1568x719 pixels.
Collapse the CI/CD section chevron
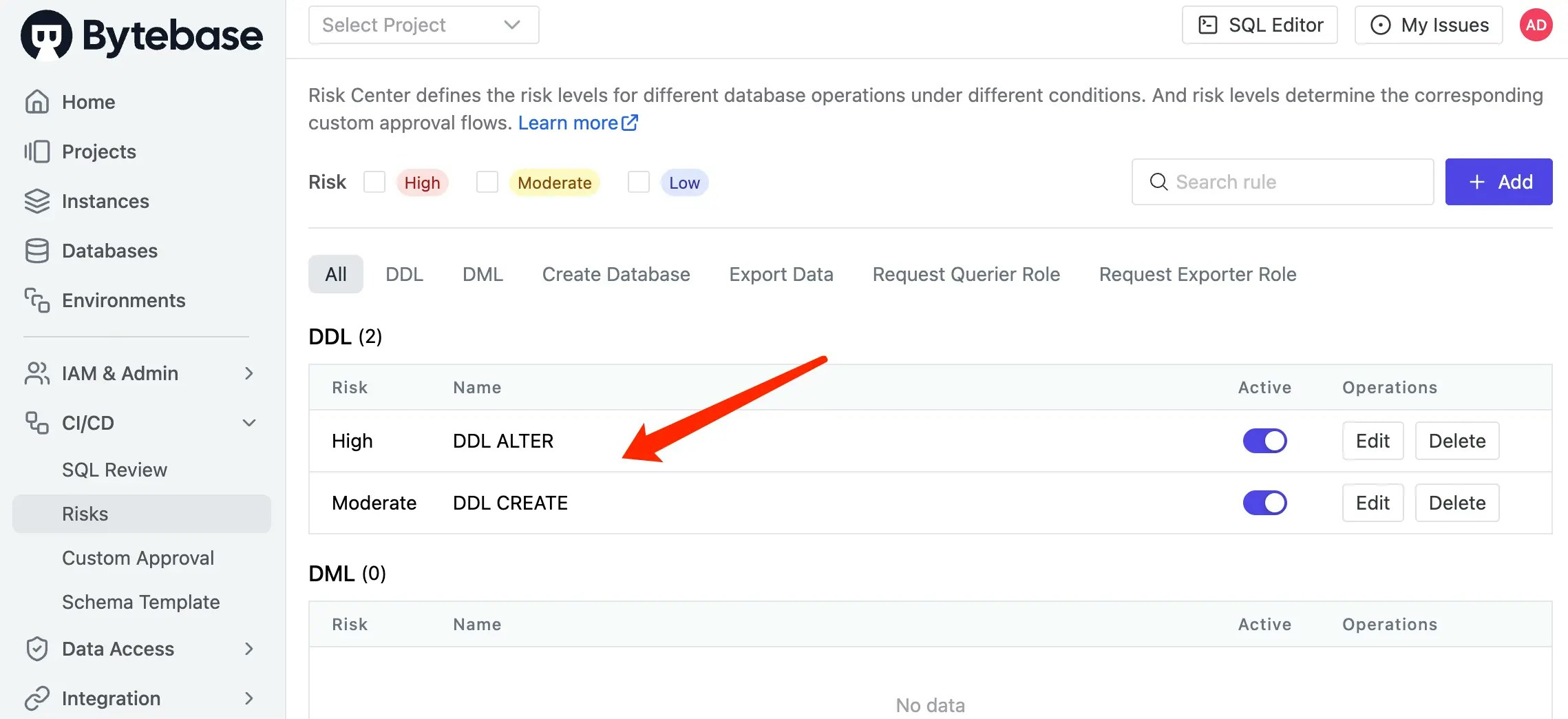249,423
